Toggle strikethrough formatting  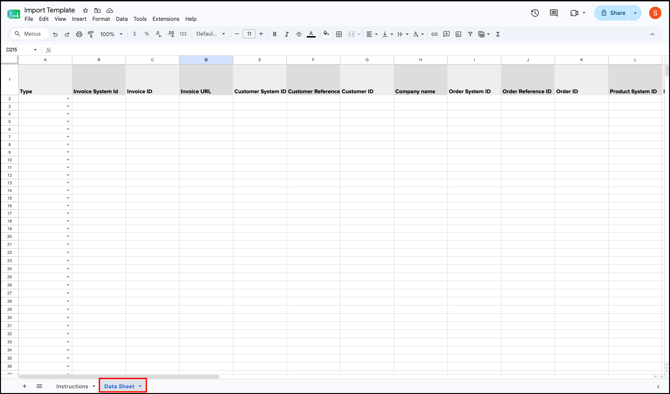pos(299,34)
